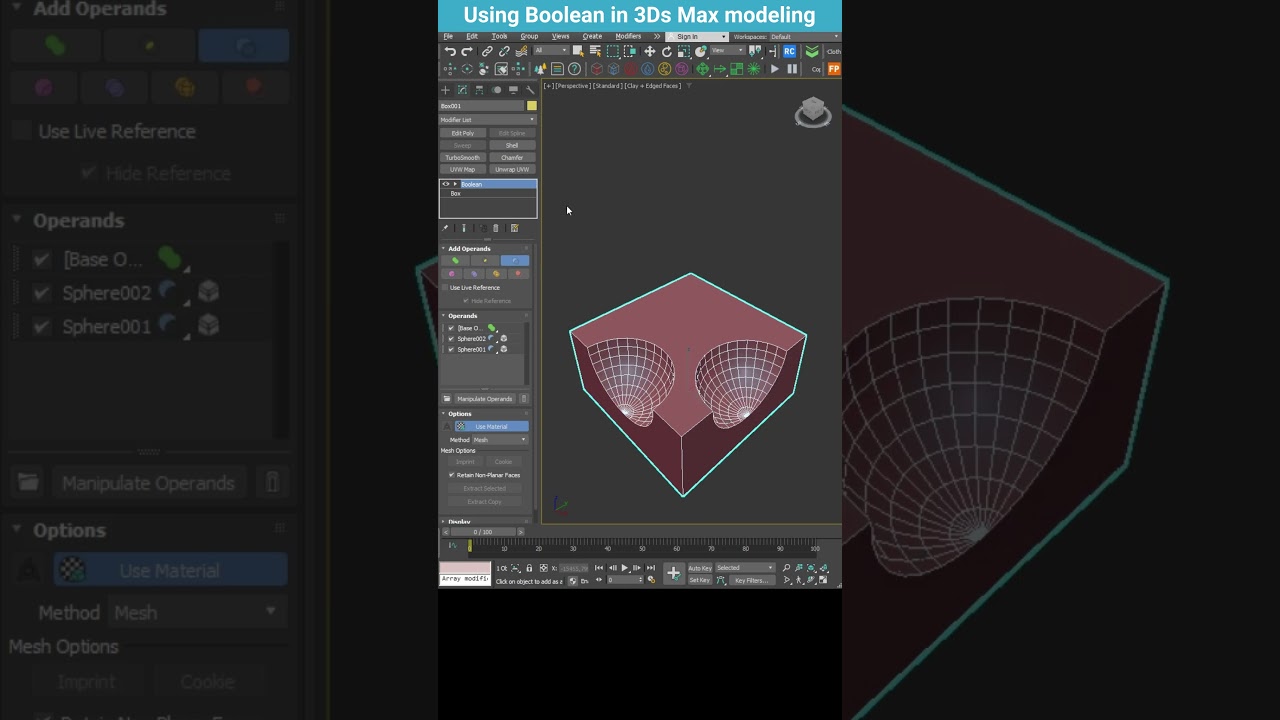Collapse the Add Operands rollout
1280x720 pixels.
click(x=444, y=248)
